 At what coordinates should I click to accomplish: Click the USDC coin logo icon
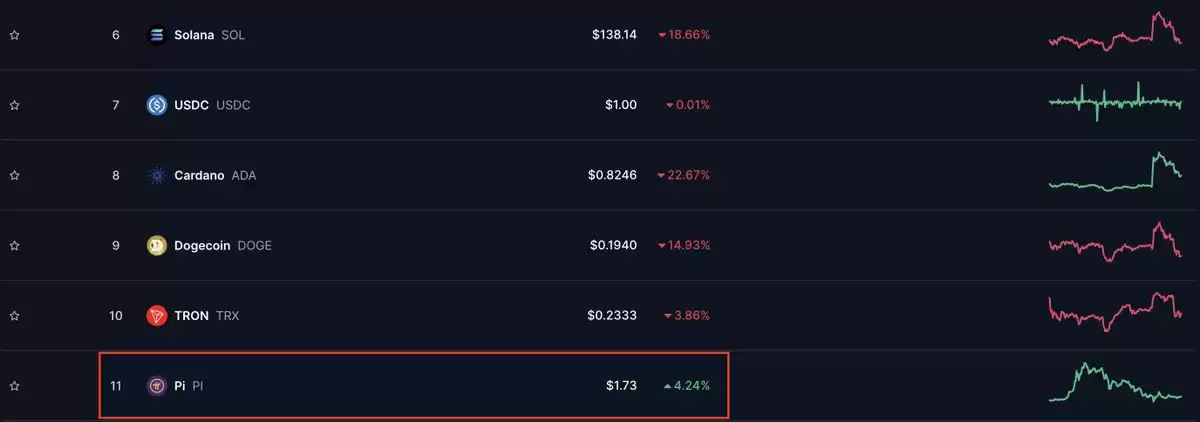[x=156, y=105]
